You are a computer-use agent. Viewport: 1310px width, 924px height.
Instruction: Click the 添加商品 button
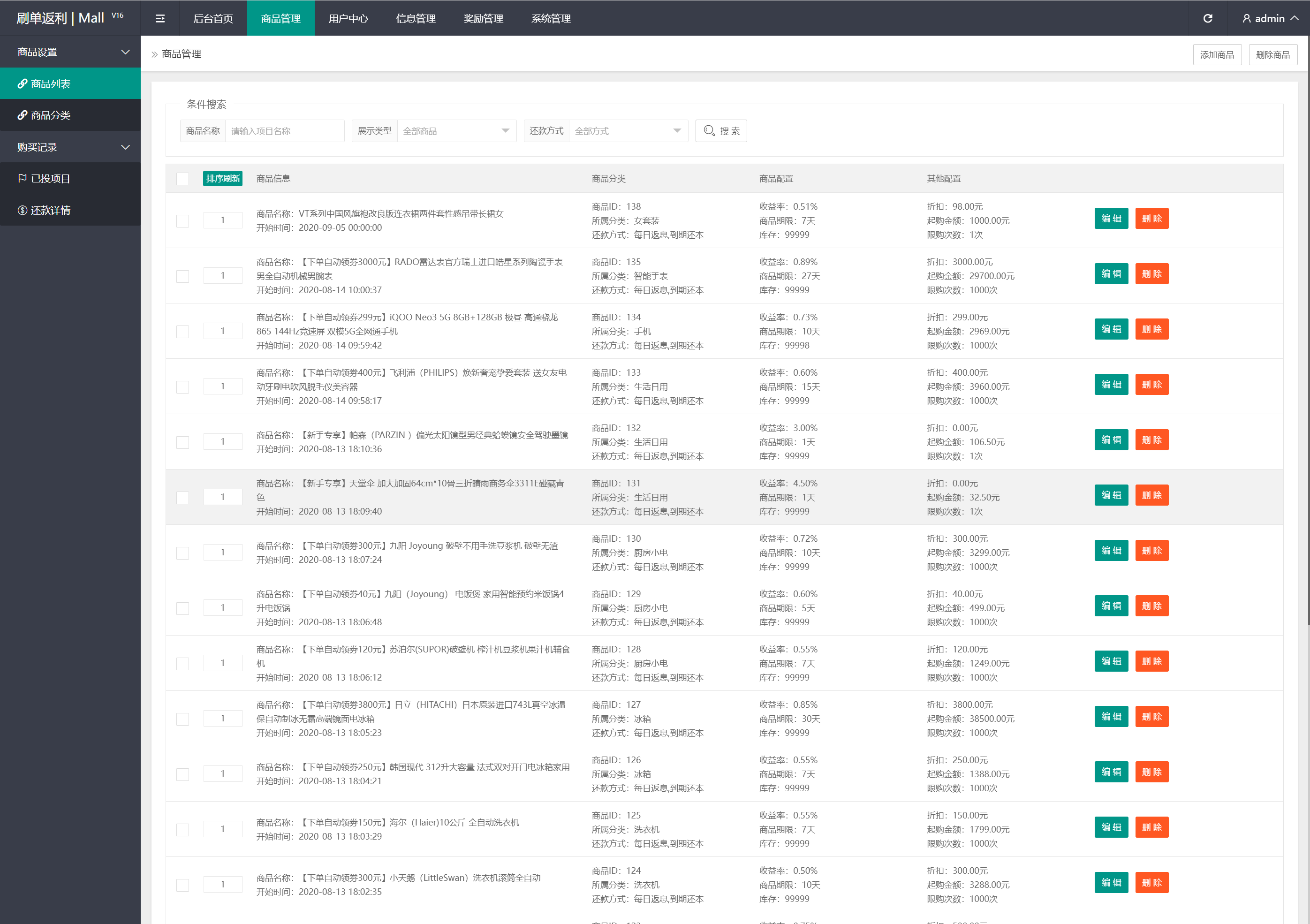pos(1217,55)
